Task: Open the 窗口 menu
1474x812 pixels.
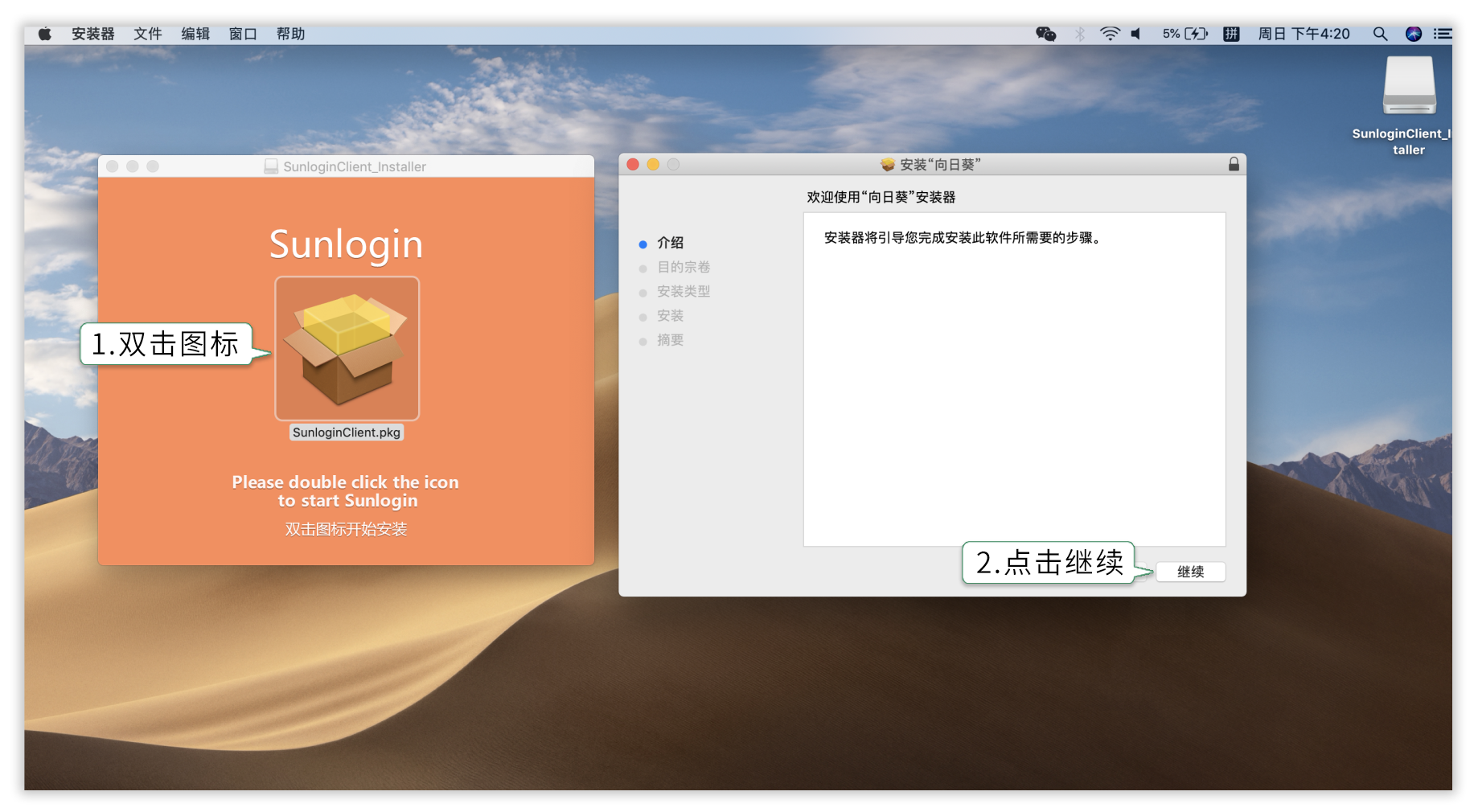Action: tap(243, 34)
